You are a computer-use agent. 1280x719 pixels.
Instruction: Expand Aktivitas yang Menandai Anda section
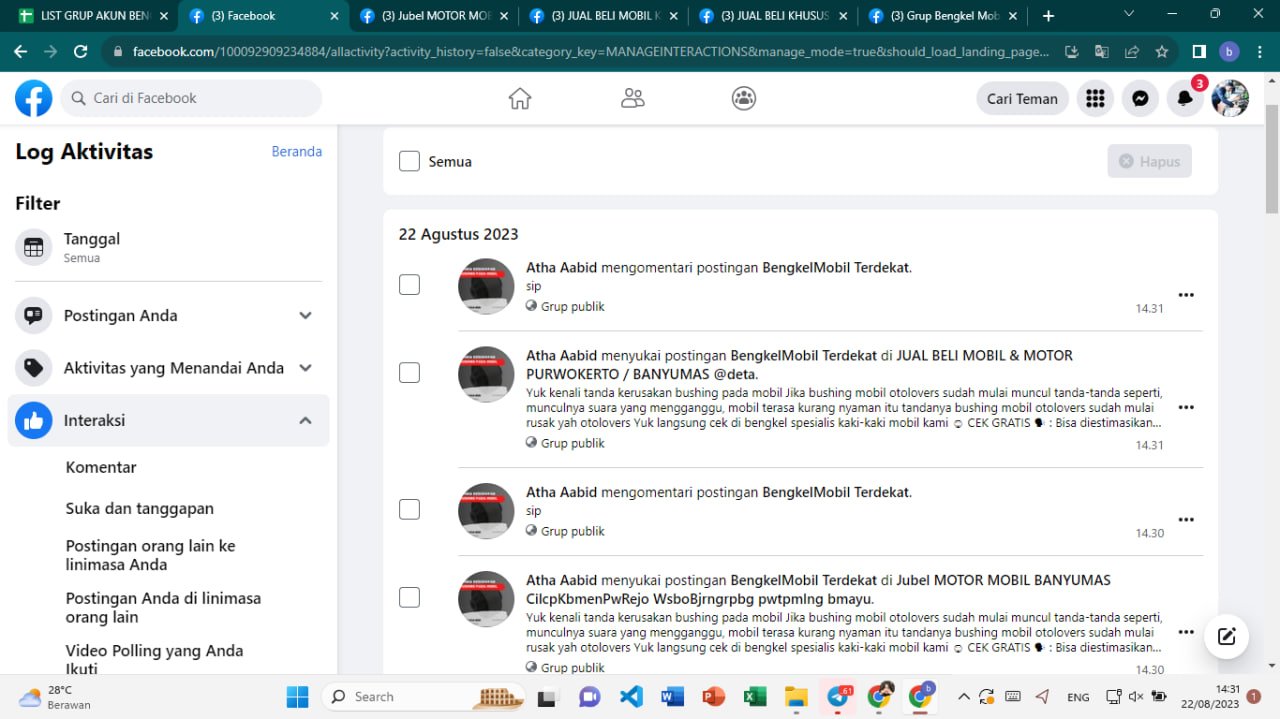tap(306, 368)
